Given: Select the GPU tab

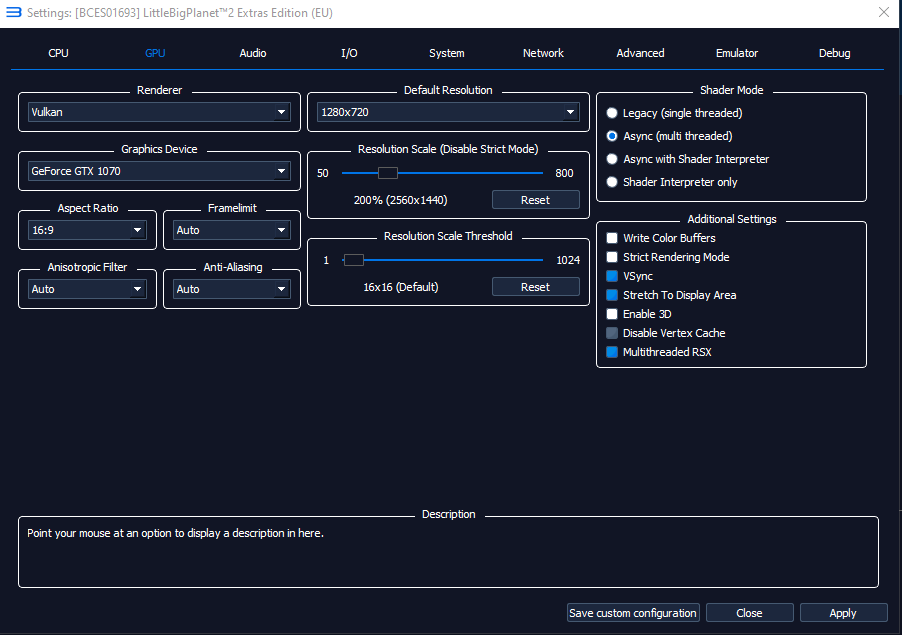Looking at the screenshot, I should click(x=155, y=53).
